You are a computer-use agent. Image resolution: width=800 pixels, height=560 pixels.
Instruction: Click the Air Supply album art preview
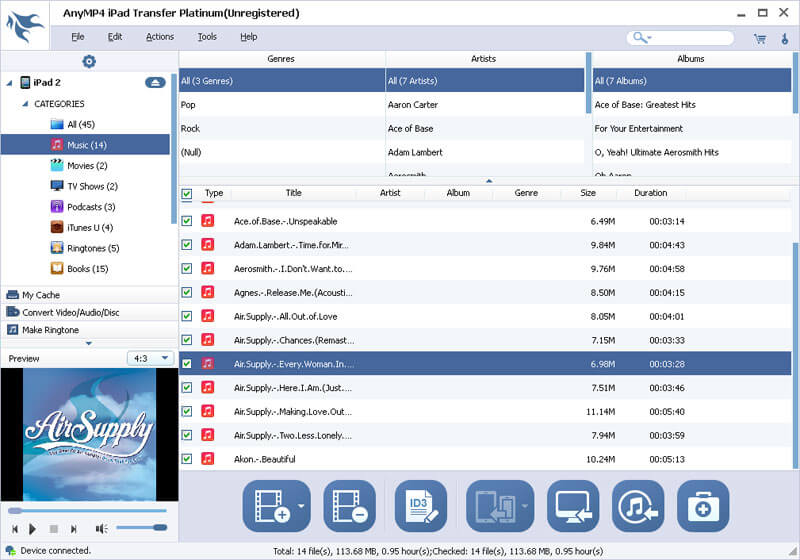(x=89, y=435)
